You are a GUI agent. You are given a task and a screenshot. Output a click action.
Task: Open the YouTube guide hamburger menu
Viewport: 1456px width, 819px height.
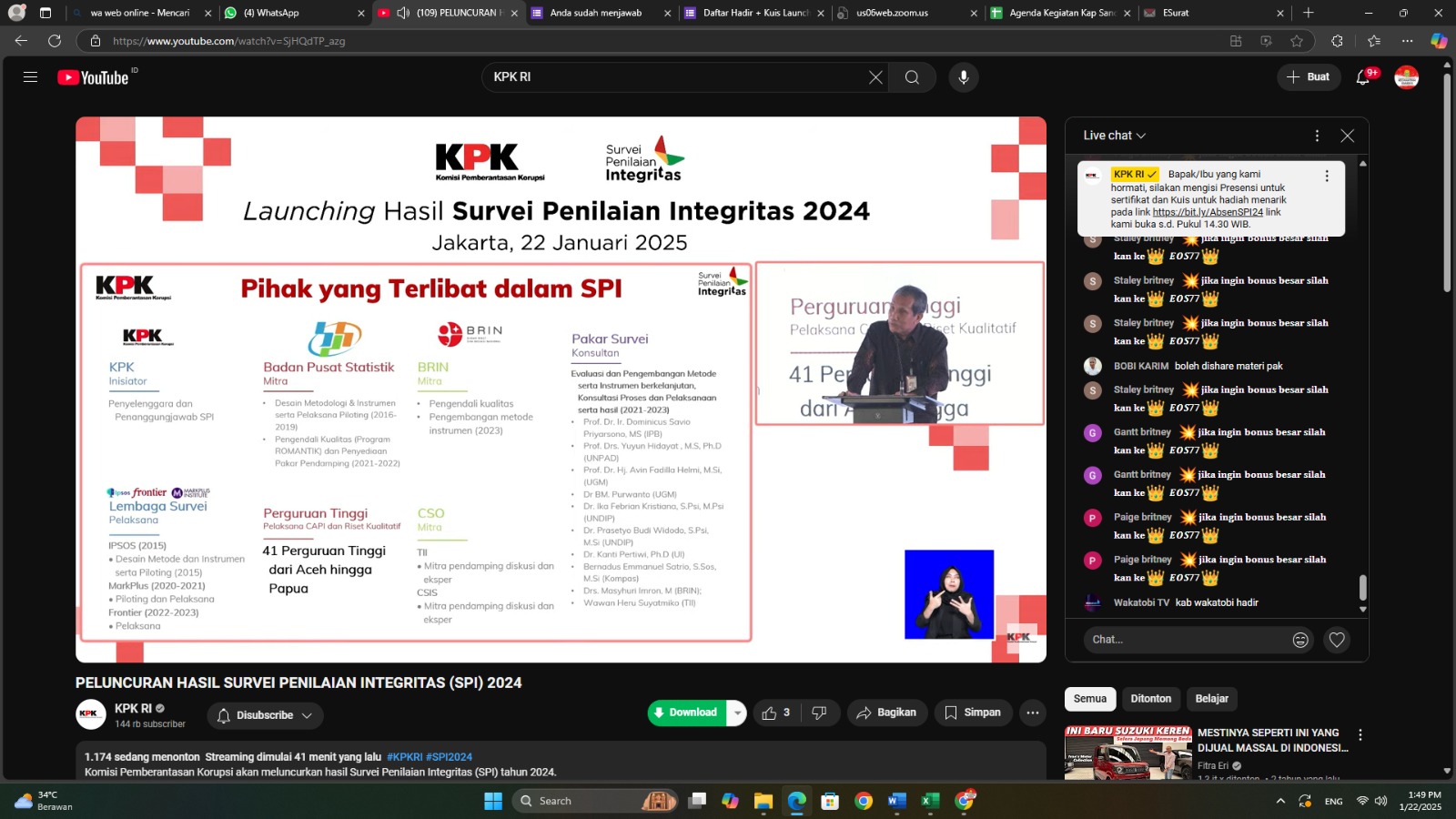pos(30,77)
